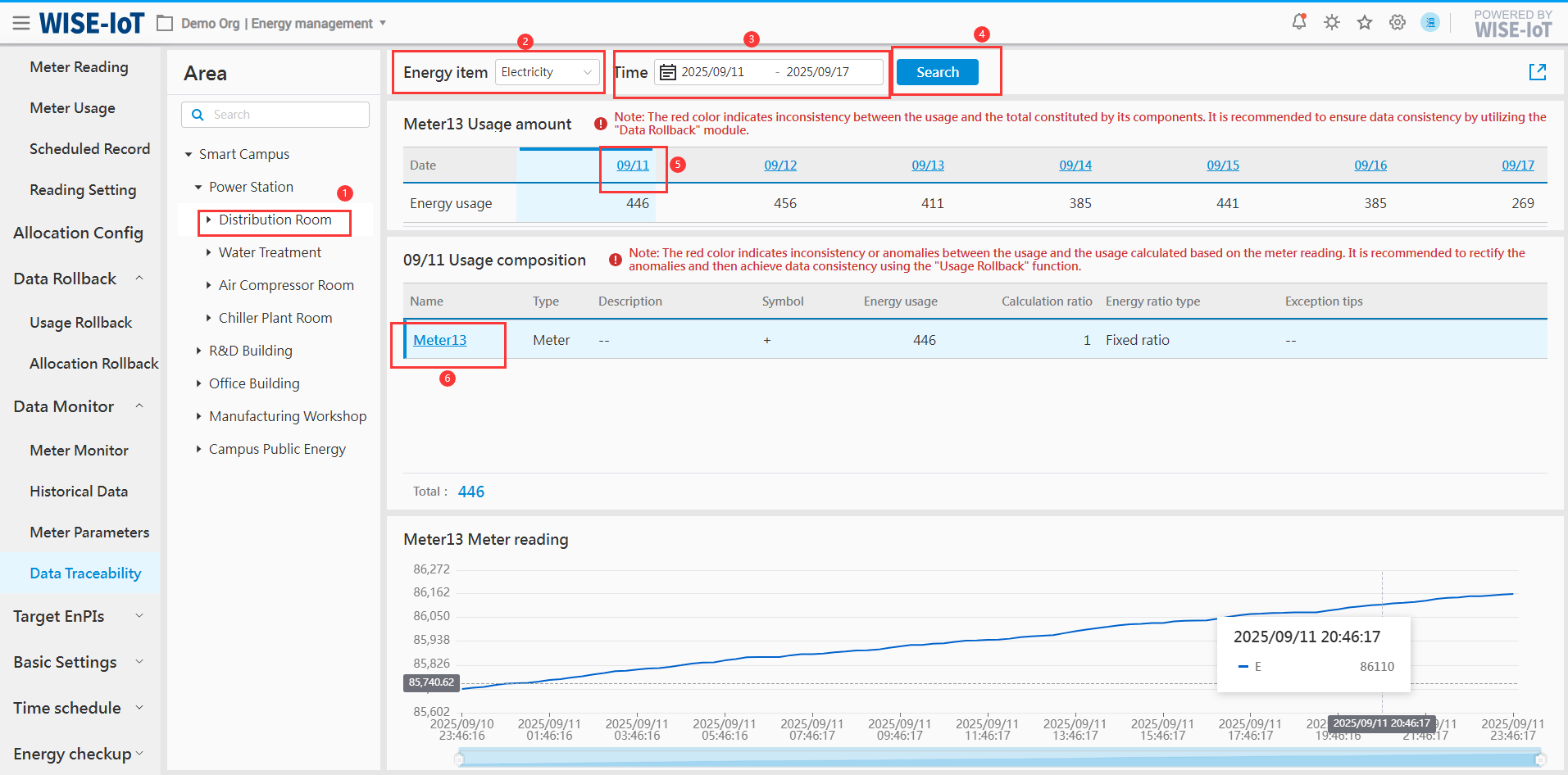
Task: Open the Meter13 link in composition table
Action: pos(439,340)
